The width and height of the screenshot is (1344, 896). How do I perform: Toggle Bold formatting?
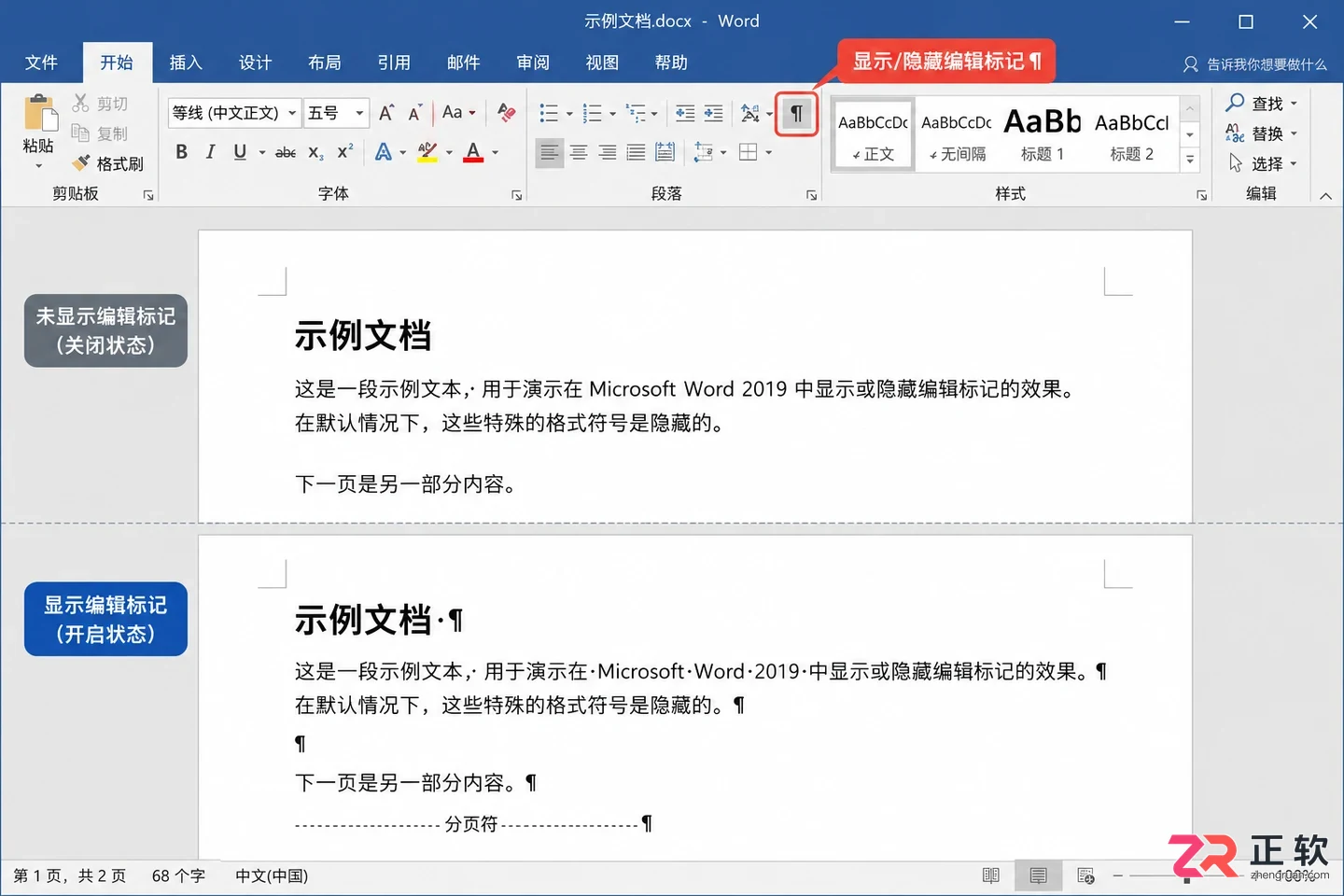(x=182, y=152)
